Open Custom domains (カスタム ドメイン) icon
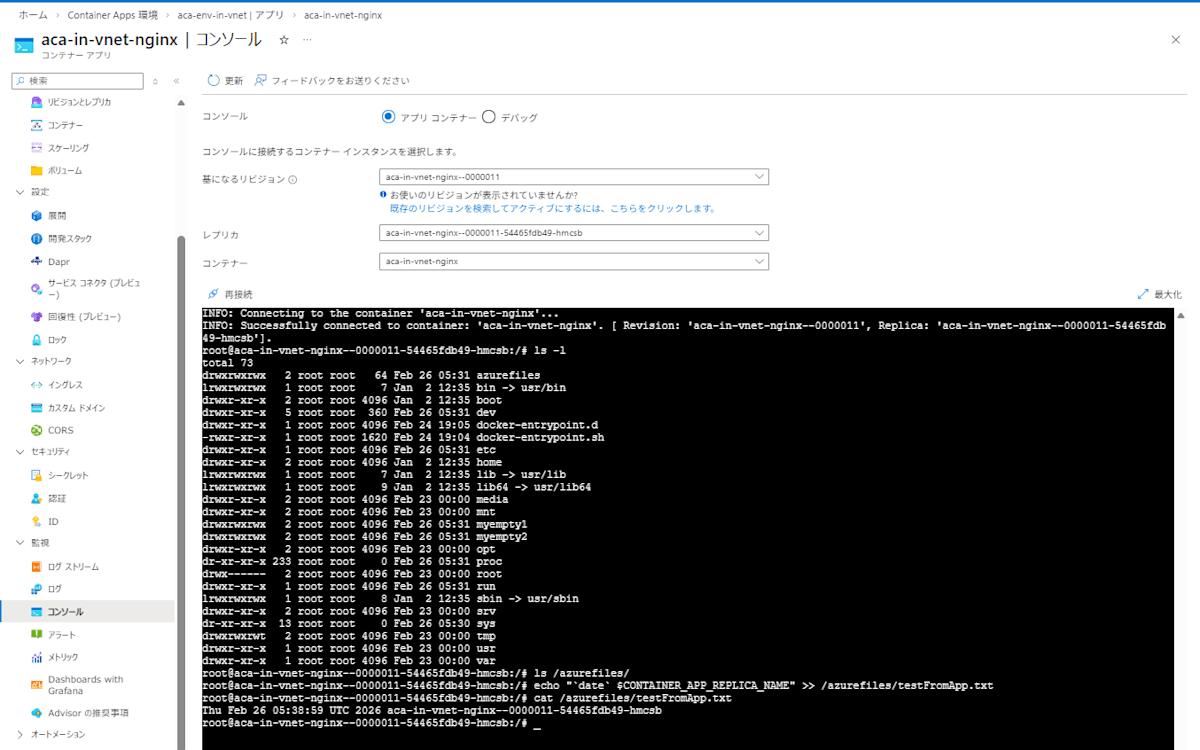Screen dimensions: 1200x750 coord(37,408)
